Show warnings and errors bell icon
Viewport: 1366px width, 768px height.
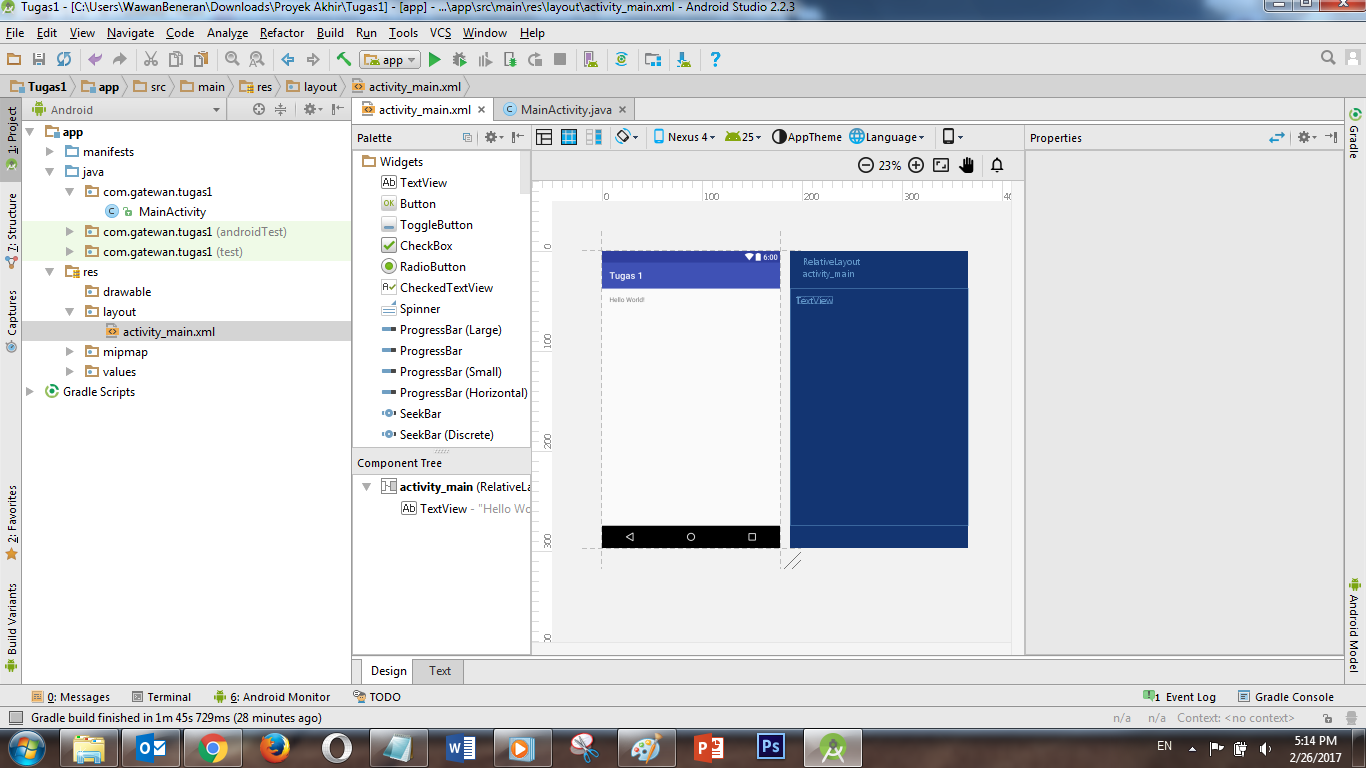coord(997,165)
